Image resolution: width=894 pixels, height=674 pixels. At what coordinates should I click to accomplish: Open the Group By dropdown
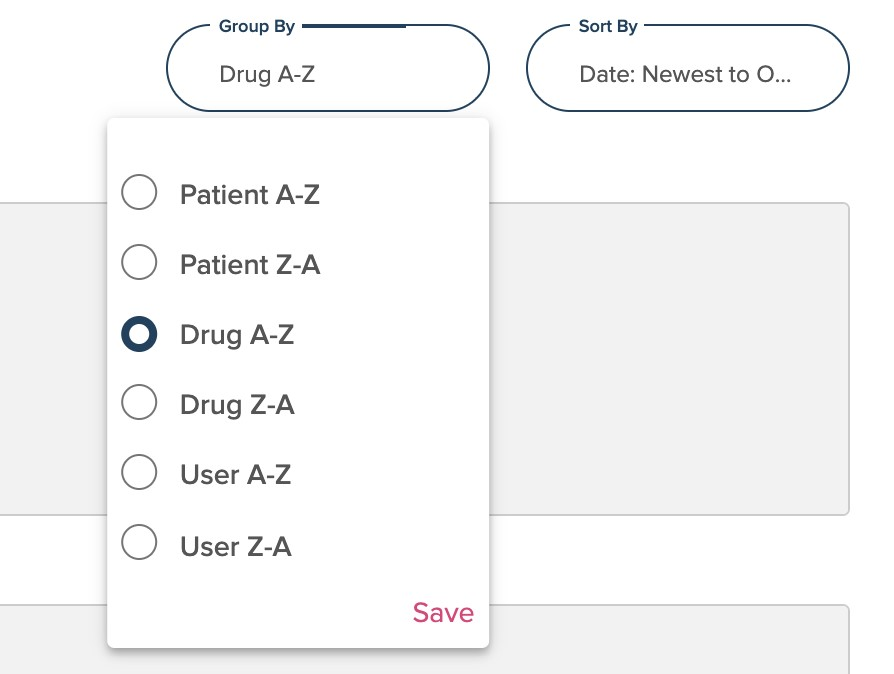point(327,68)
